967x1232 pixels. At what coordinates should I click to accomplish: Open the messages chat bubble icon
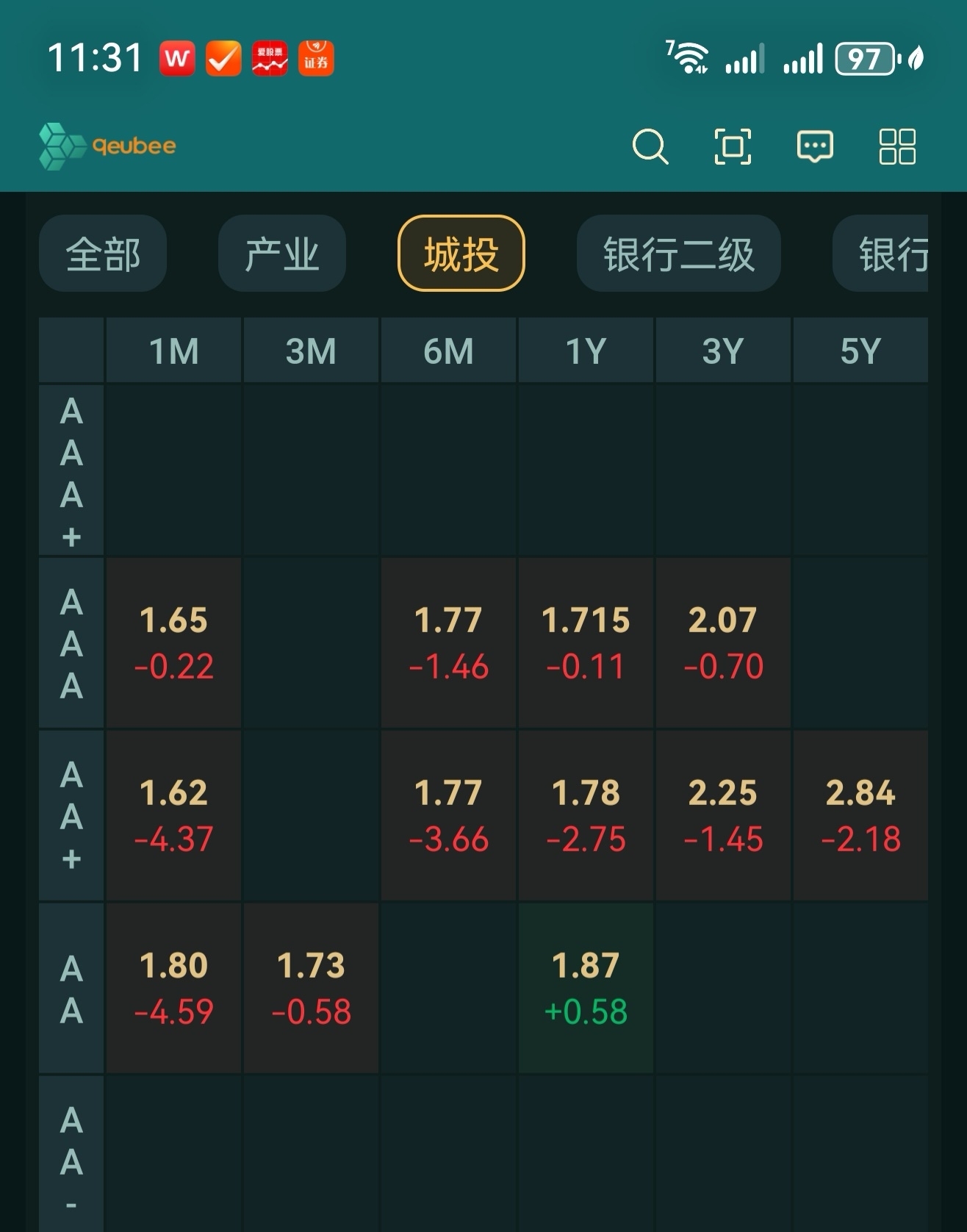click(x=815, y=146)
